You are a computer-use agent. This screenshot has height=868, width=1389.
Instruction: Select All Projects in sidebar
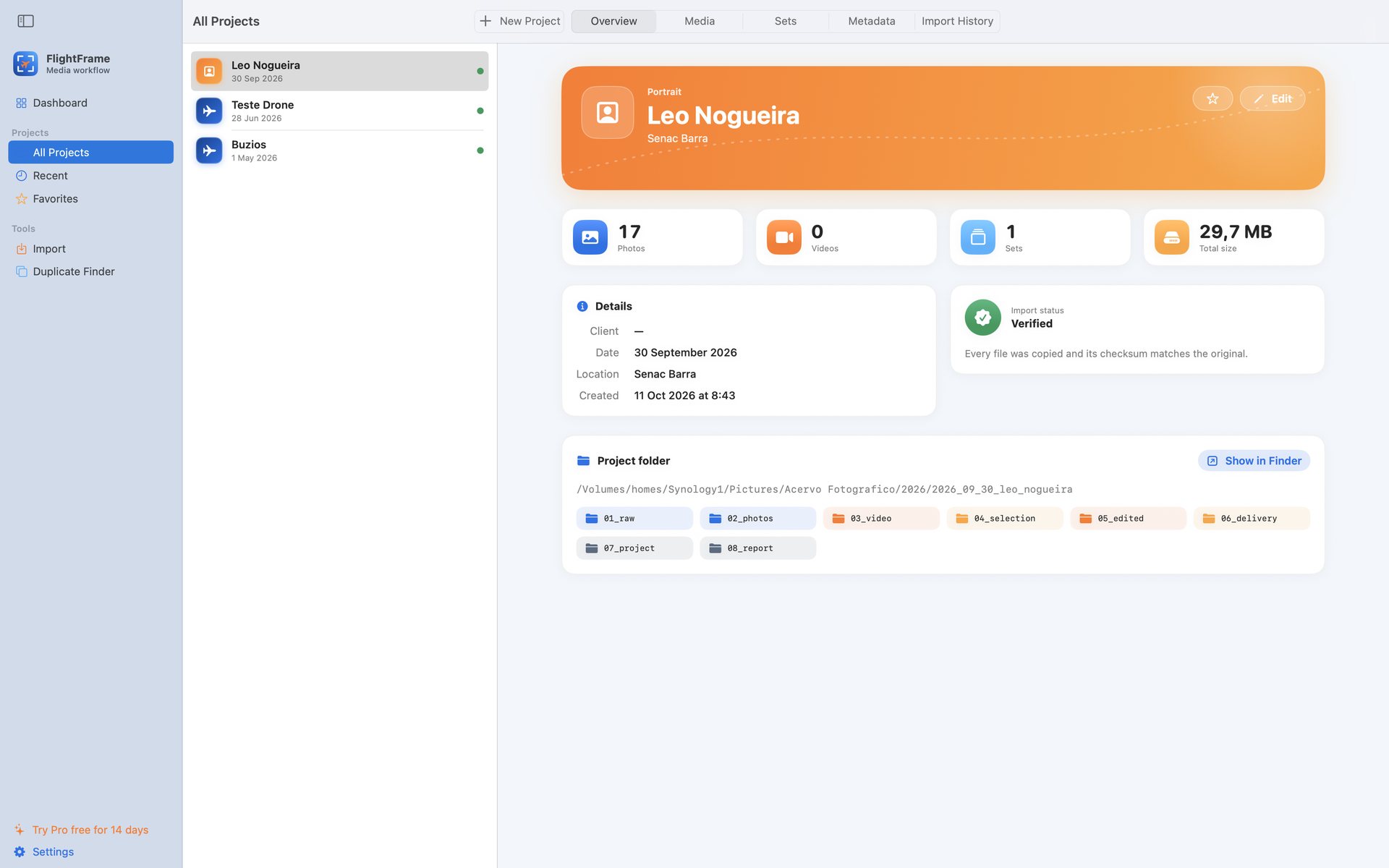(90, 152)
